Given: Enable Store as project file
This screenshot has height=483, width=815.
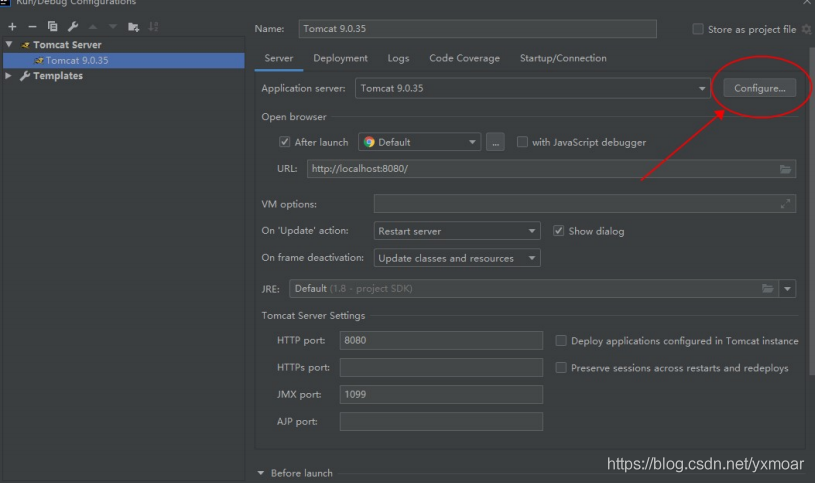Looking at the screenshot, I should (x=698, y=29).
